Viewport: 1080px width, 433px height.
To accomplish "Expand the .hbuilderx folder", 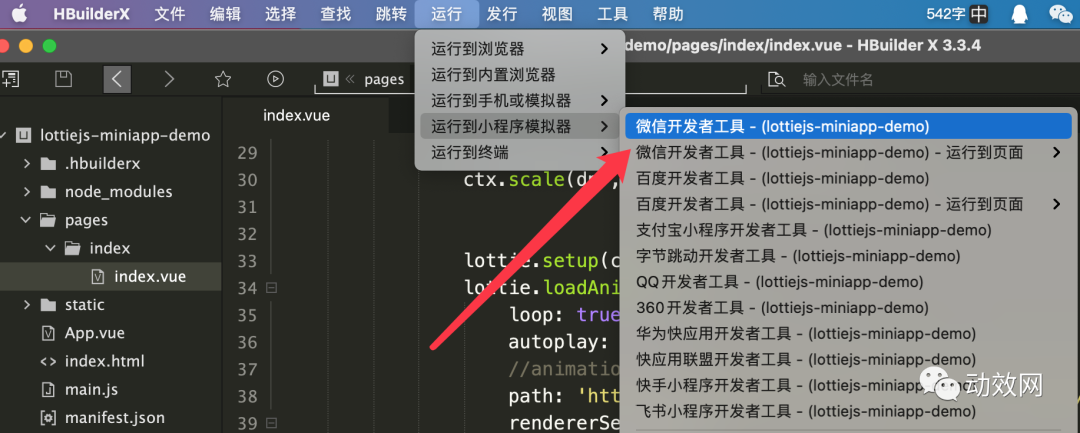I will pos(26,164).
